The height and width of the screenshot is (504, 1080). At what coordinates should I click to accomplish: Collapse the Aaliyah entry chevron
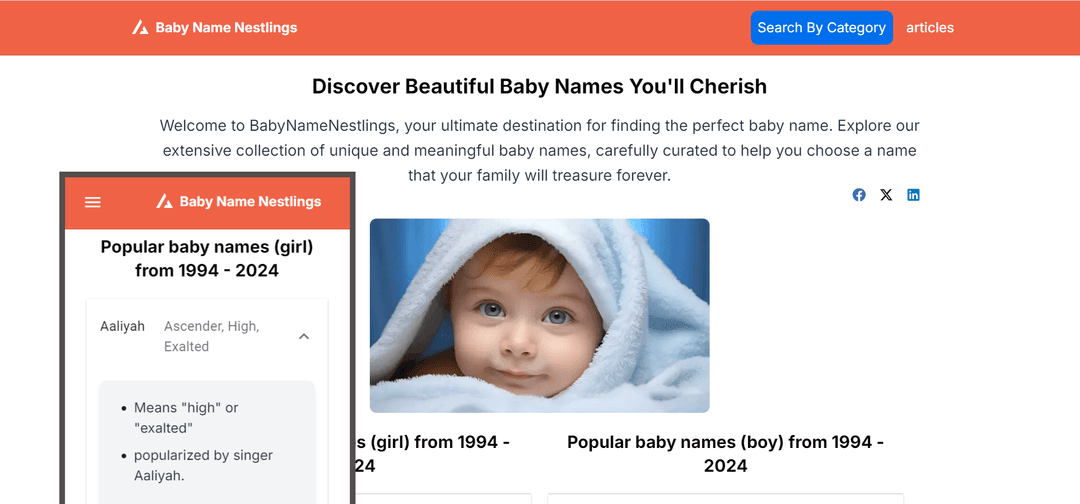pos(304,336)
